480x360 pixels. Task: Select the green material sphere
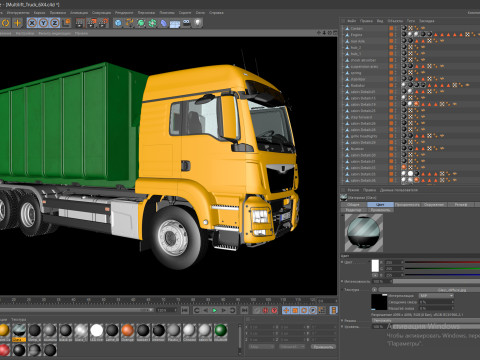pyautogui.click(x=220, y=330)
